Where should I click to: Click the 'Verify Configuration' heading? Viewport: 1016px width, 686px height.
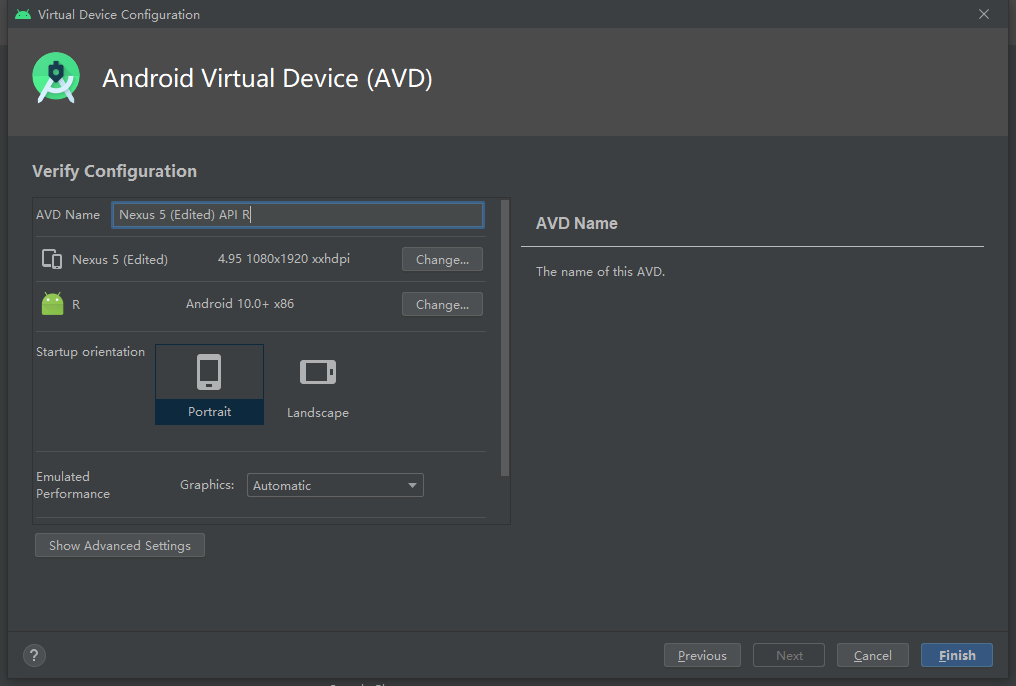click(114, 171)
